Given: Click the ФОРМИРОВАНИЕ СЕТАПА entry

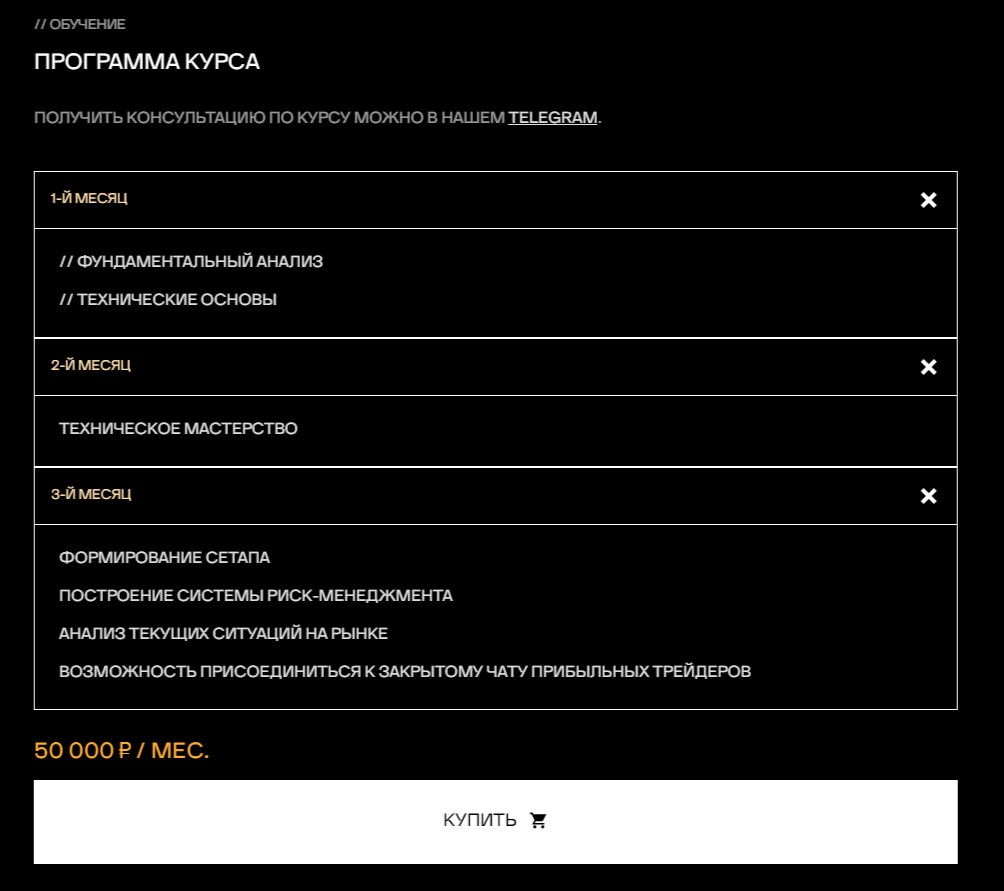Looking at the screenshot, I should pos(164,558).
